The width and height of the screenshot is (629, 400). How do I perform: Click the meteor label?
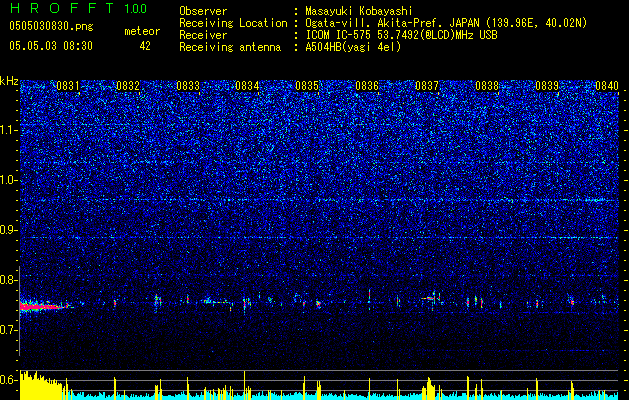(142, 31)
